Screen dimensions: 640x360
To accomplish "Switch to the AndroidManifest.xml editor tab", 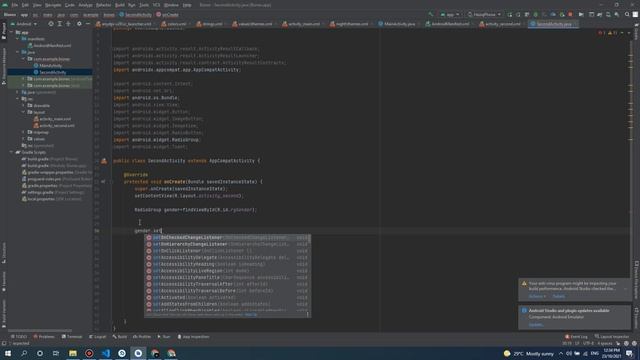I will [x=447, y=24].
